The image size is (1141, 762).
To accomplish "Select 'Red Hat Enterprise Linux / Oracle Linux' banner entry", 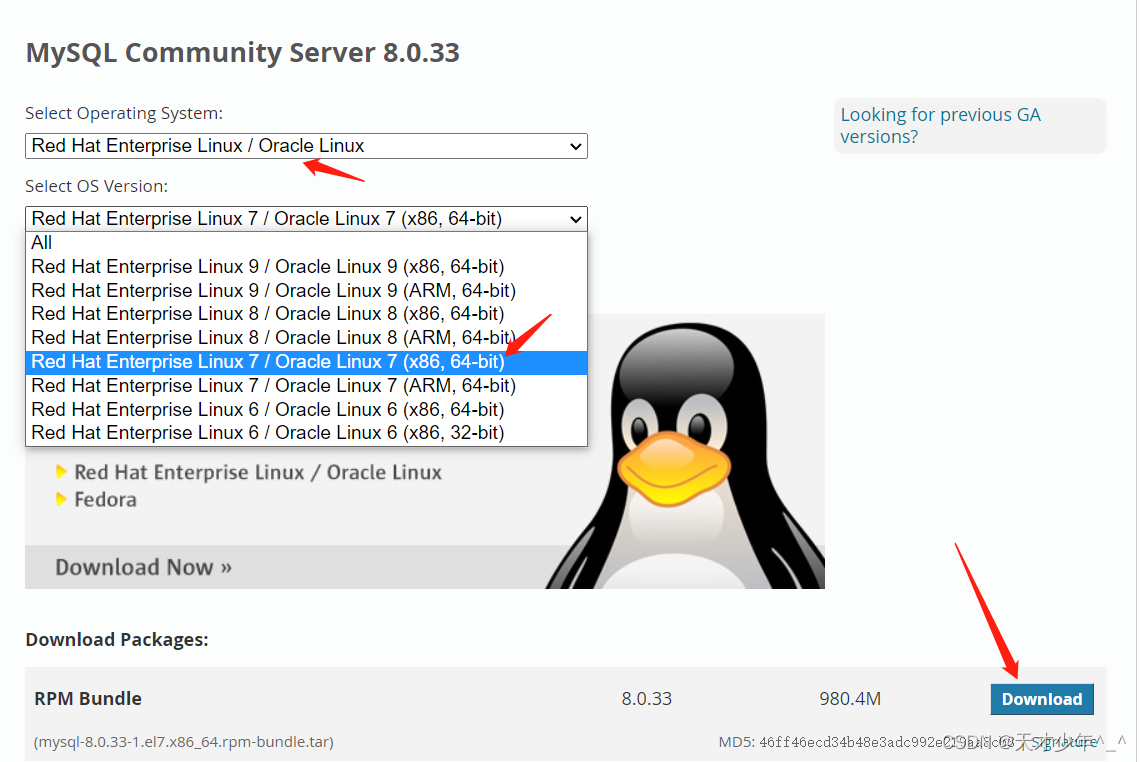I will 255,472.
